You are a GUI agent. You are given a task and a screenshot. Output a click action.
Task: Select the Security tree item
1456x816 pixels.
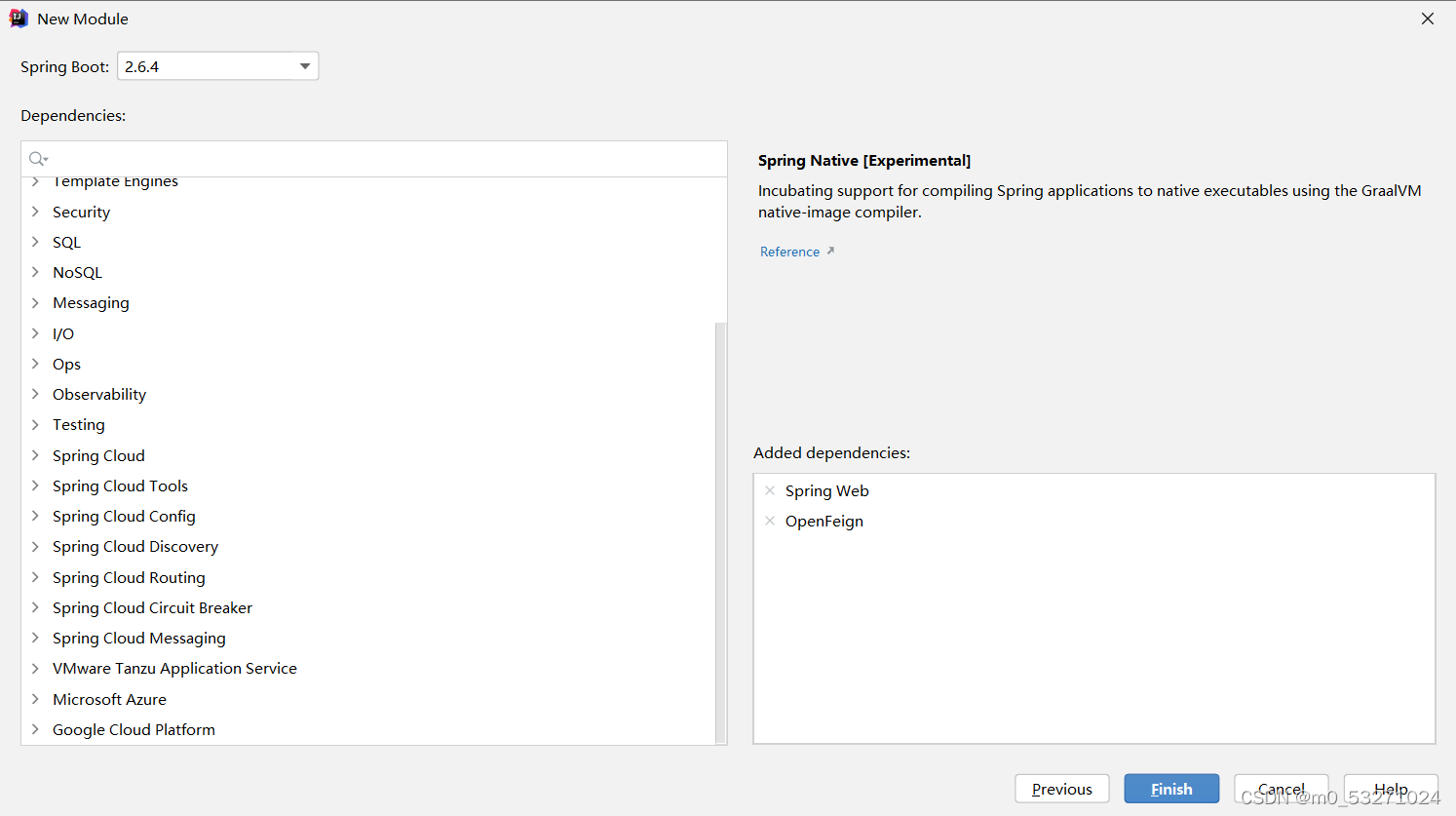pyautogui.click(x=81, y=212)
